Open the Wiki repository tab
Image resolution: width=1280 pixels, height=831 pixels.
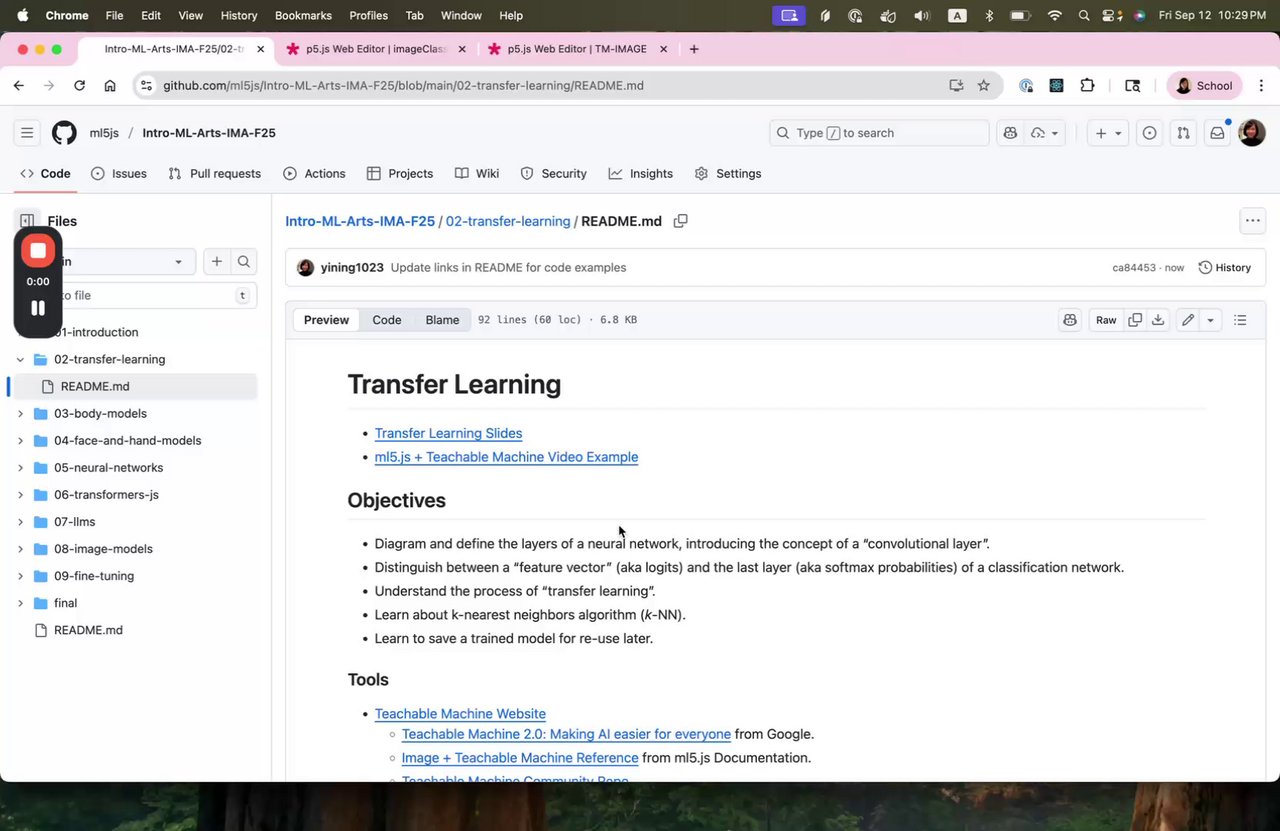pos(477,174)
